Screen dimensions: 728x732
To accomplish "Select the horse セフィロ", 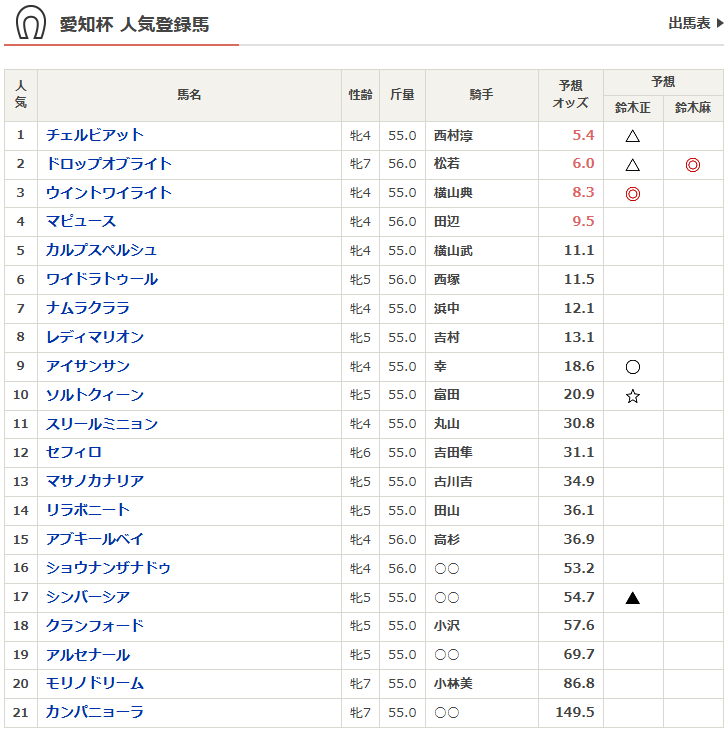I will (74, 453).
